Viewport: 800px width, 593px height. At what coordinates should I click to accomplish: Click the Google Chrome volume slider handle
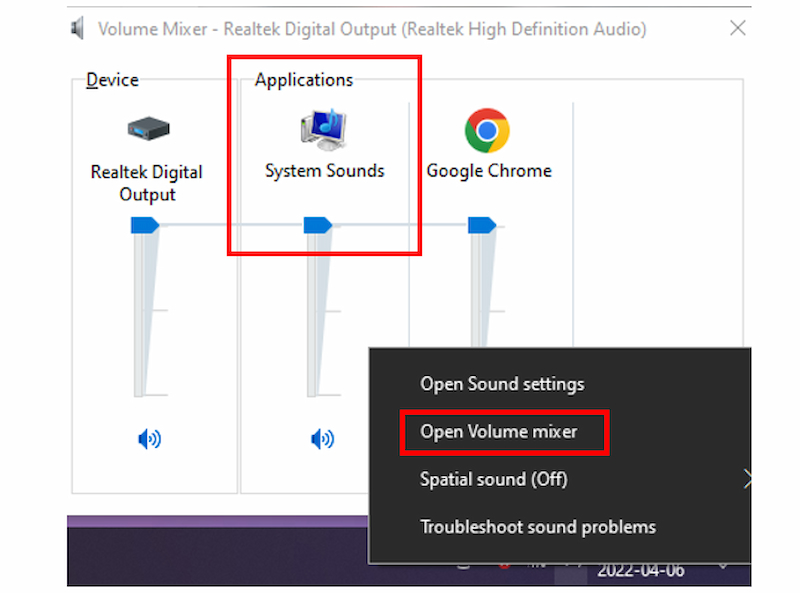[482, 225]
